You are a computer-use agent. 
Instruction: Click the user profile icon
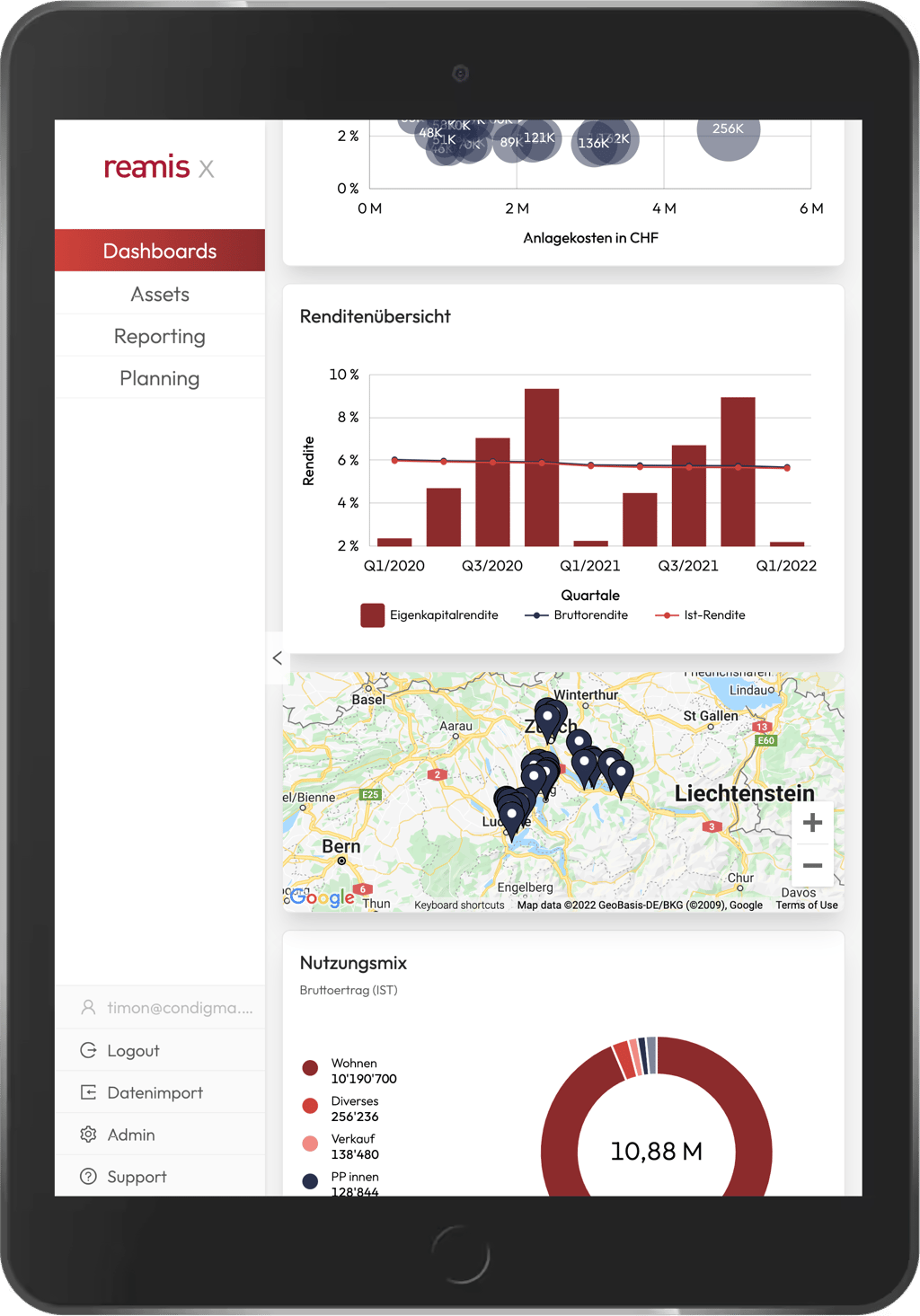[88, 1007]
